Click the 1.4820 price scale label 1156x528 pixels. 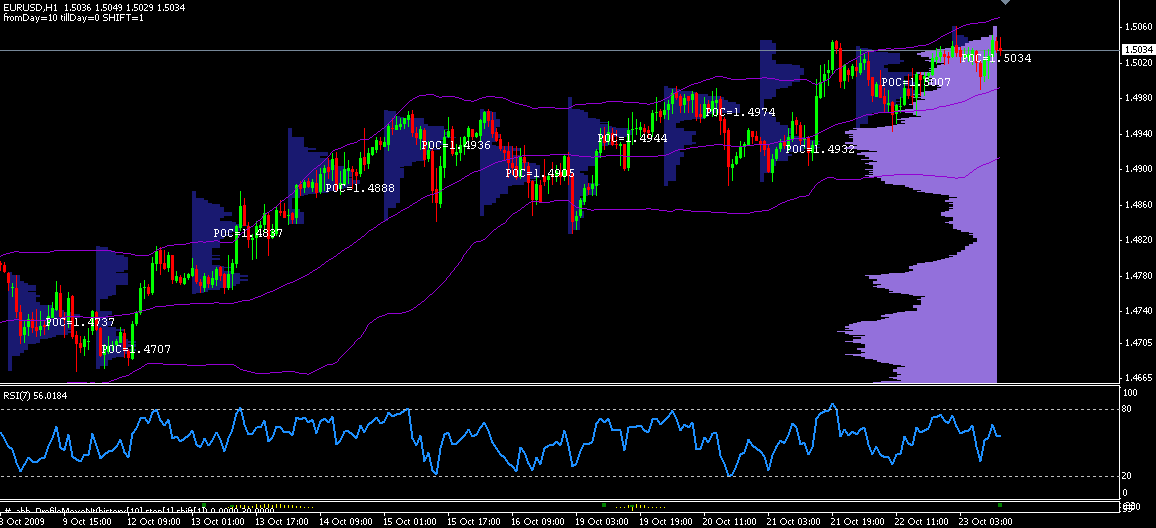tap(1135, 240)
